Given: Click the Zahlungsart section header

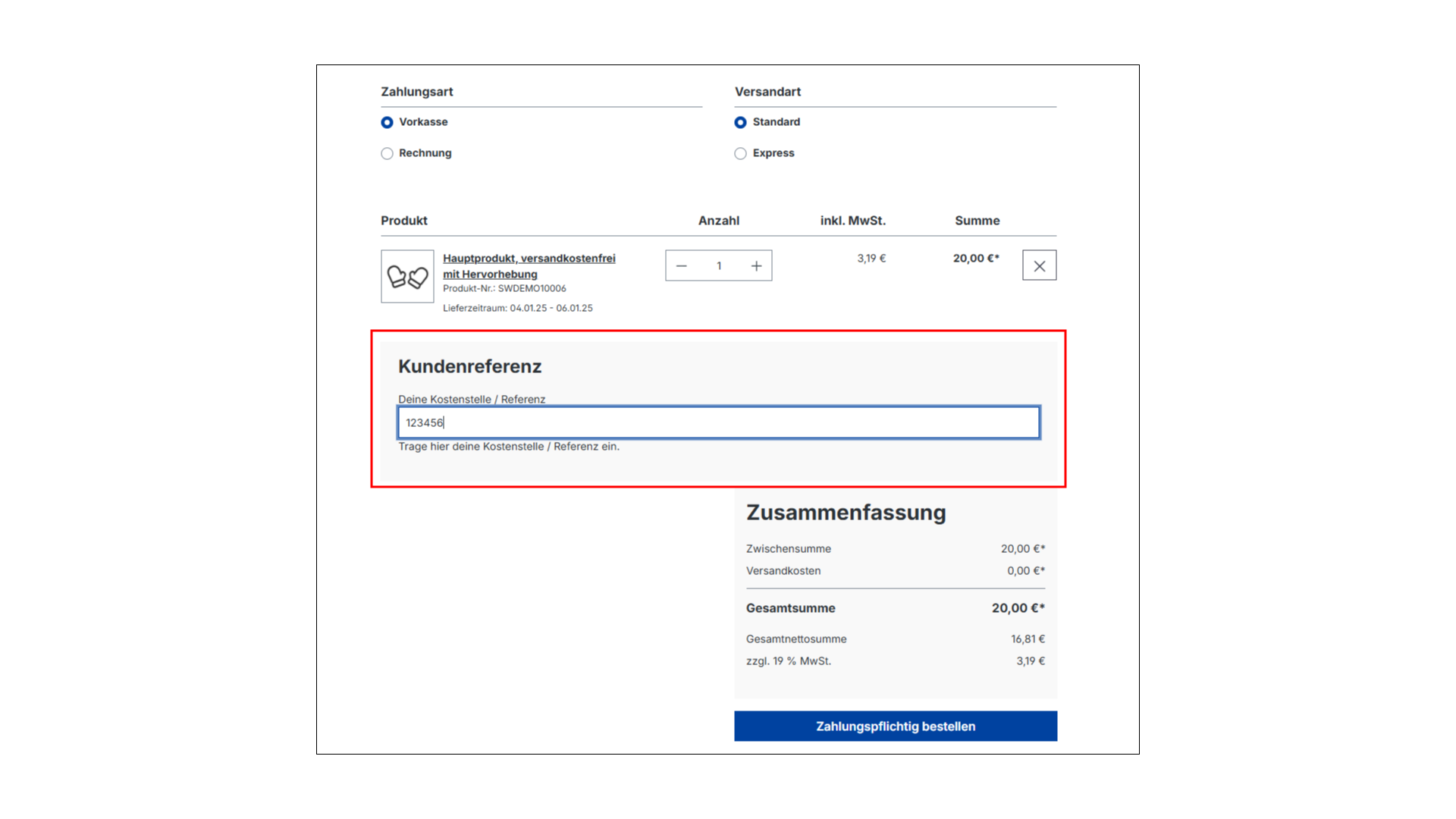Looking at the screenshot, I should 416,92.
